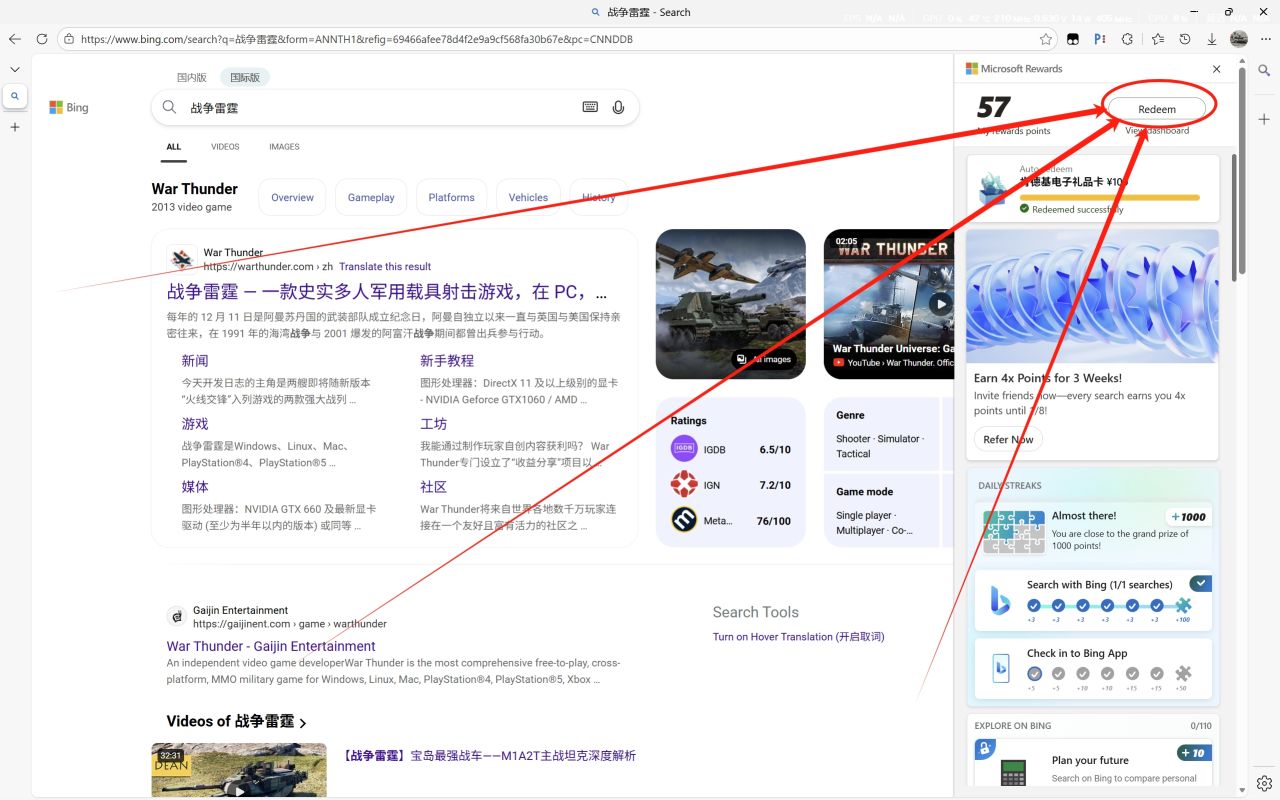Viewport: 1280px width, 800px height.
Task: Open the 新手教程 sitelink
Action: 447,361
